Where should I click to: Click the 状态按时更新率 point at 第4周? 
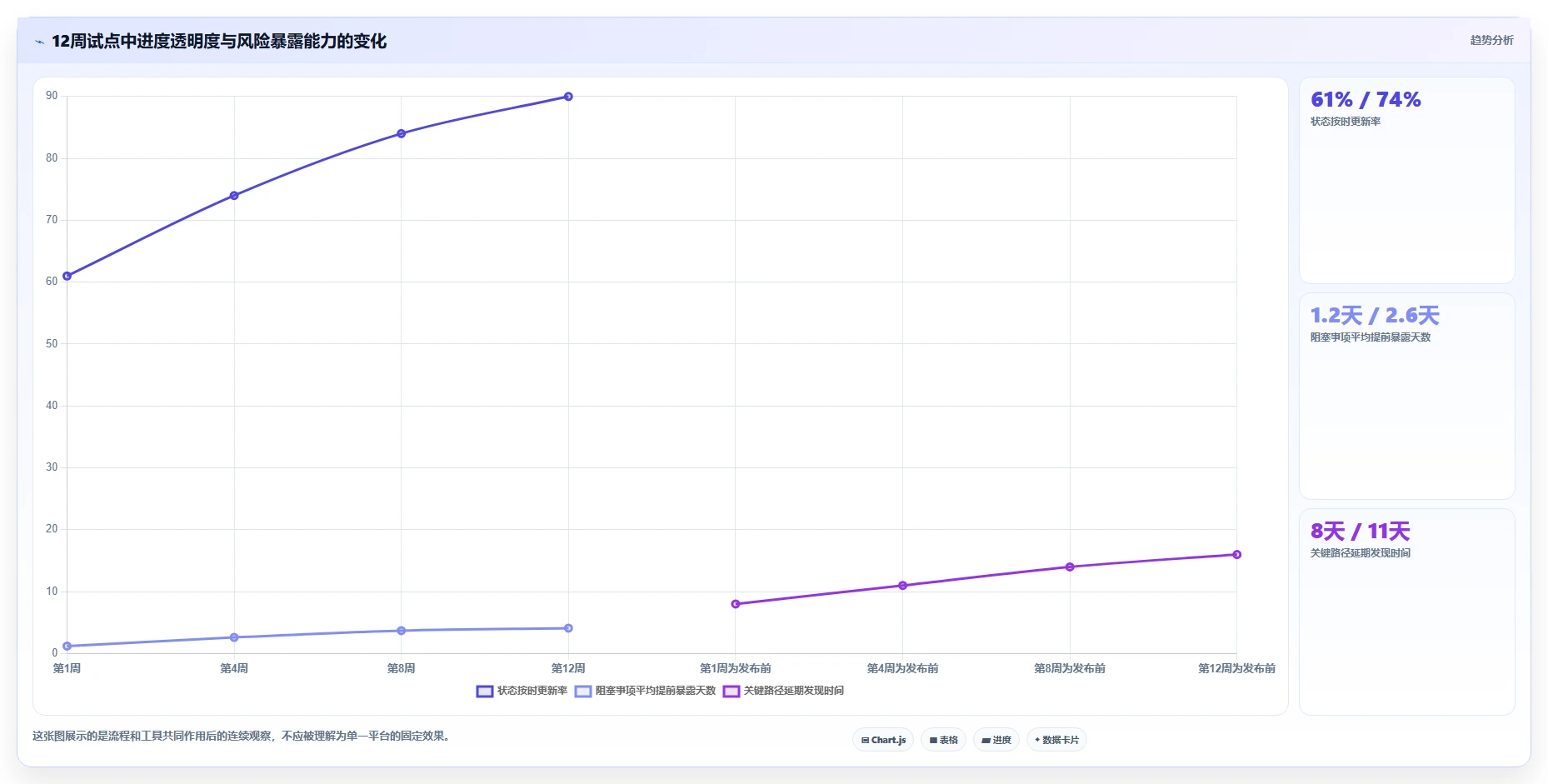click(234, 196)
